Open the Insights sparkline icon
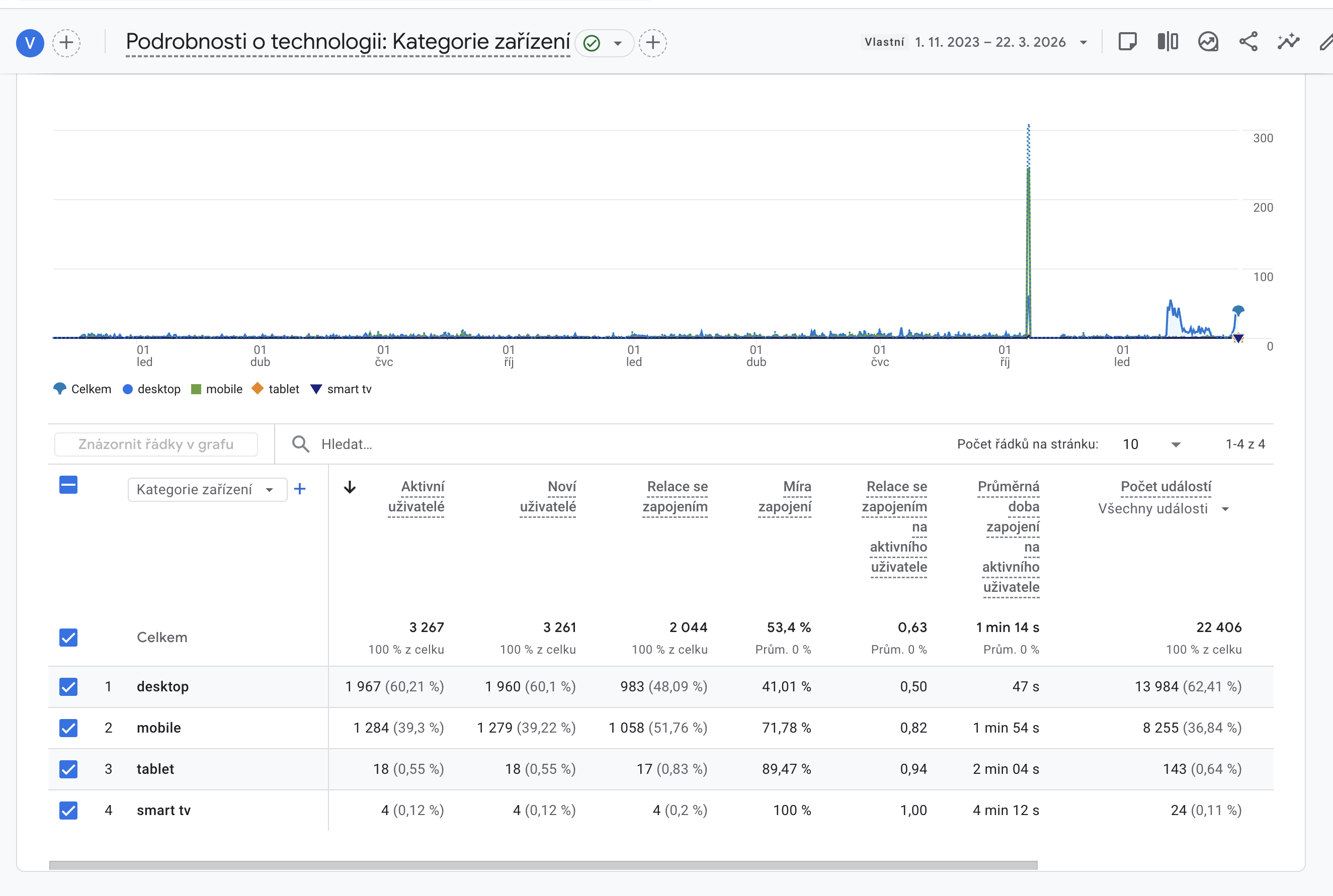 point(1288,42)
